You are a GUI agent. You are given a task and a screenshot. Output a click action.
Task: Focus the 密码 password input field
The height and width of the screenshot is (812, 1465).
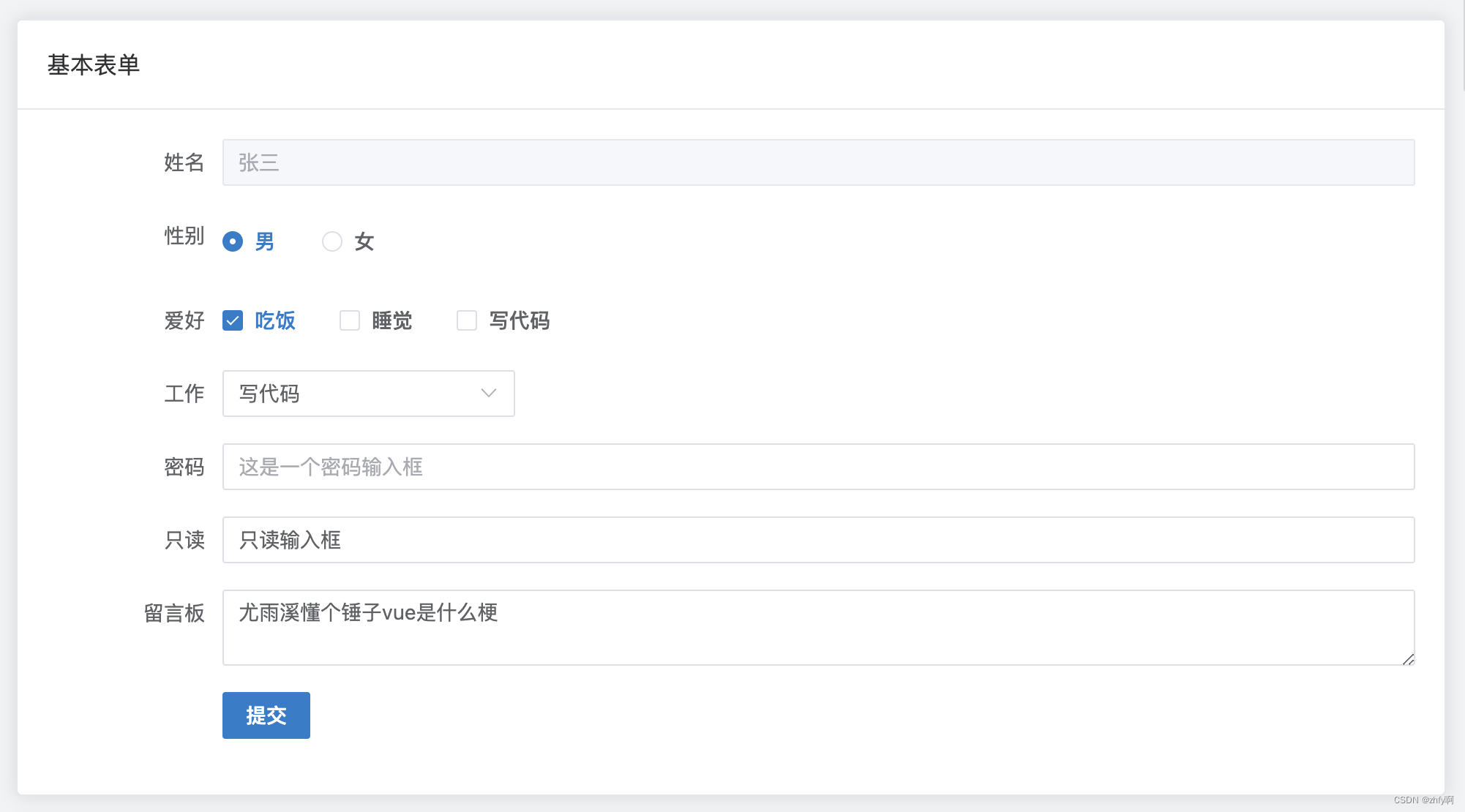pos(819,467)
